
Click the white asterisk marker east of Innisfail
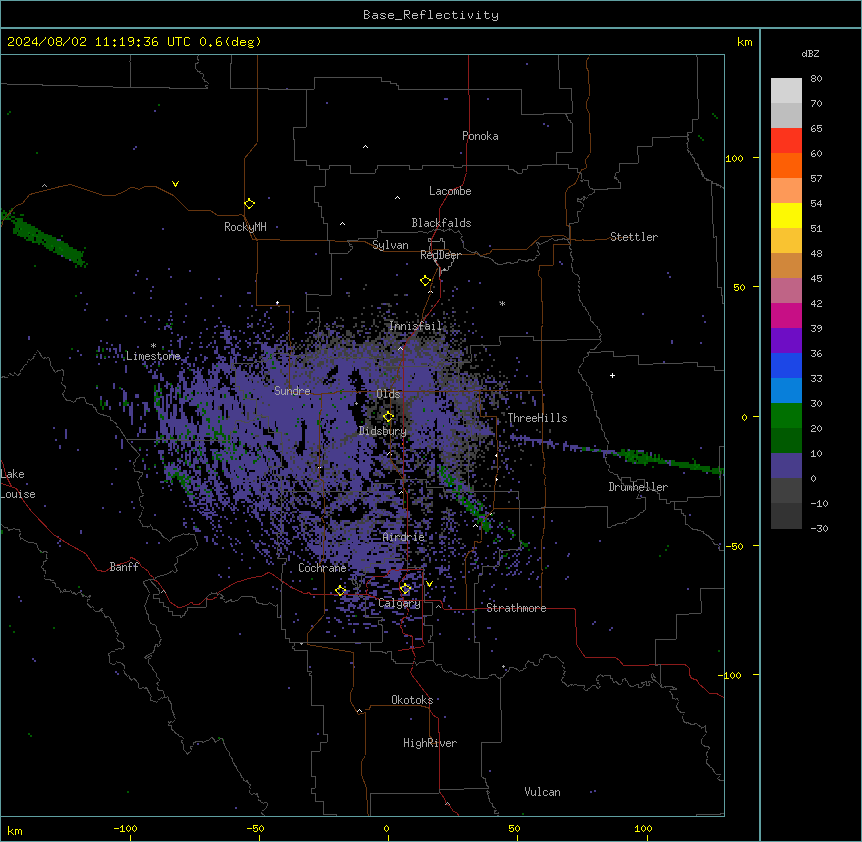[502, 304]
